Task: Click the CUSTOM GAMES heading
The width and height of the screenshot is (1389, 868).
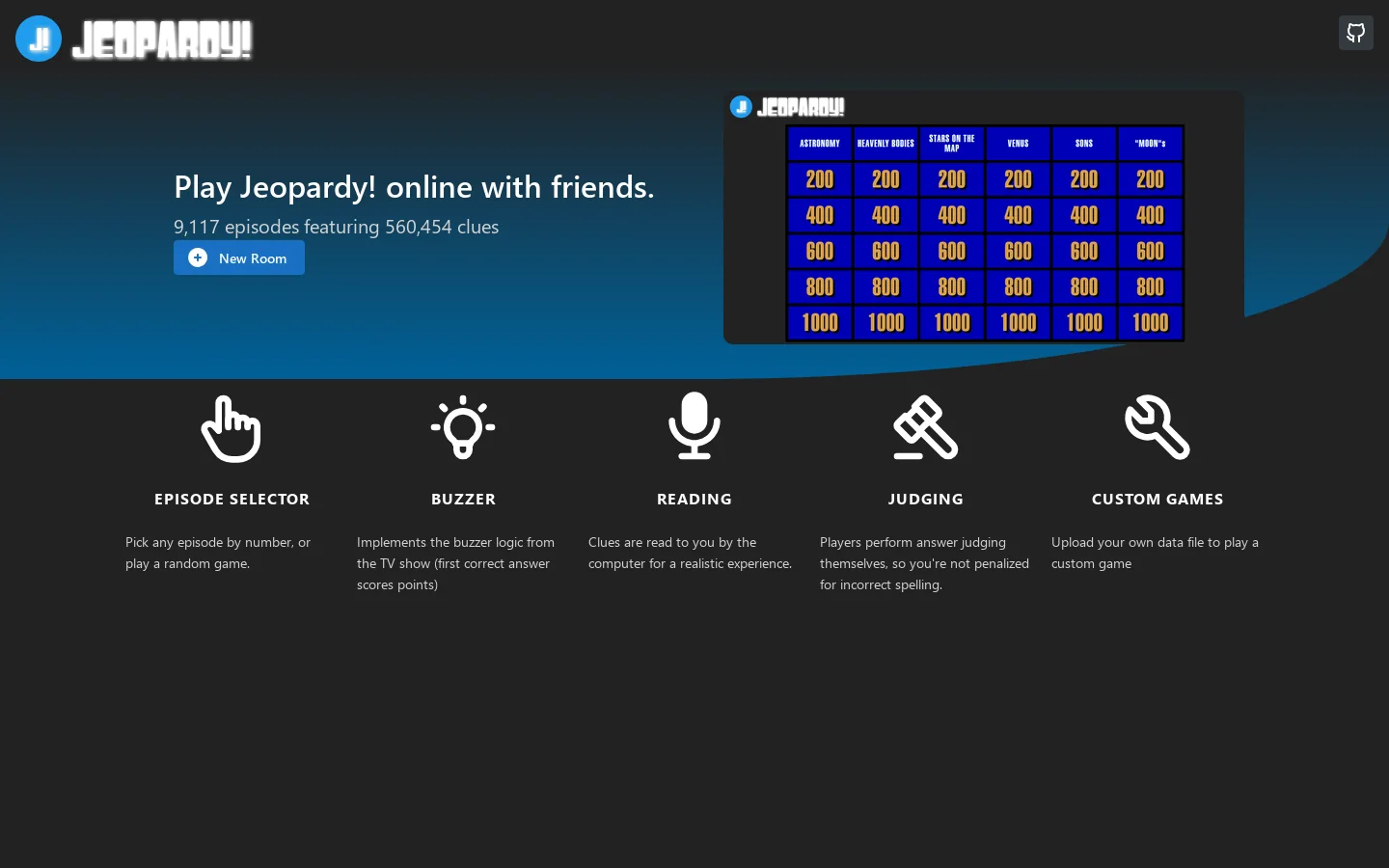Action: coord(1157,499)
